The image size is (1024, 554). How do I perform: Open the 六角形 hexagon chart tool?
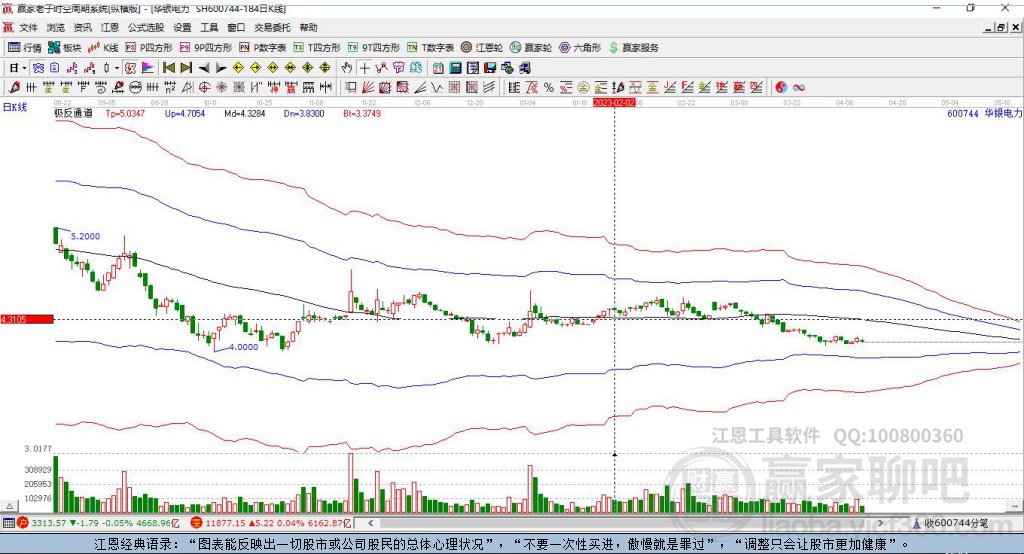tap(581, 47)
